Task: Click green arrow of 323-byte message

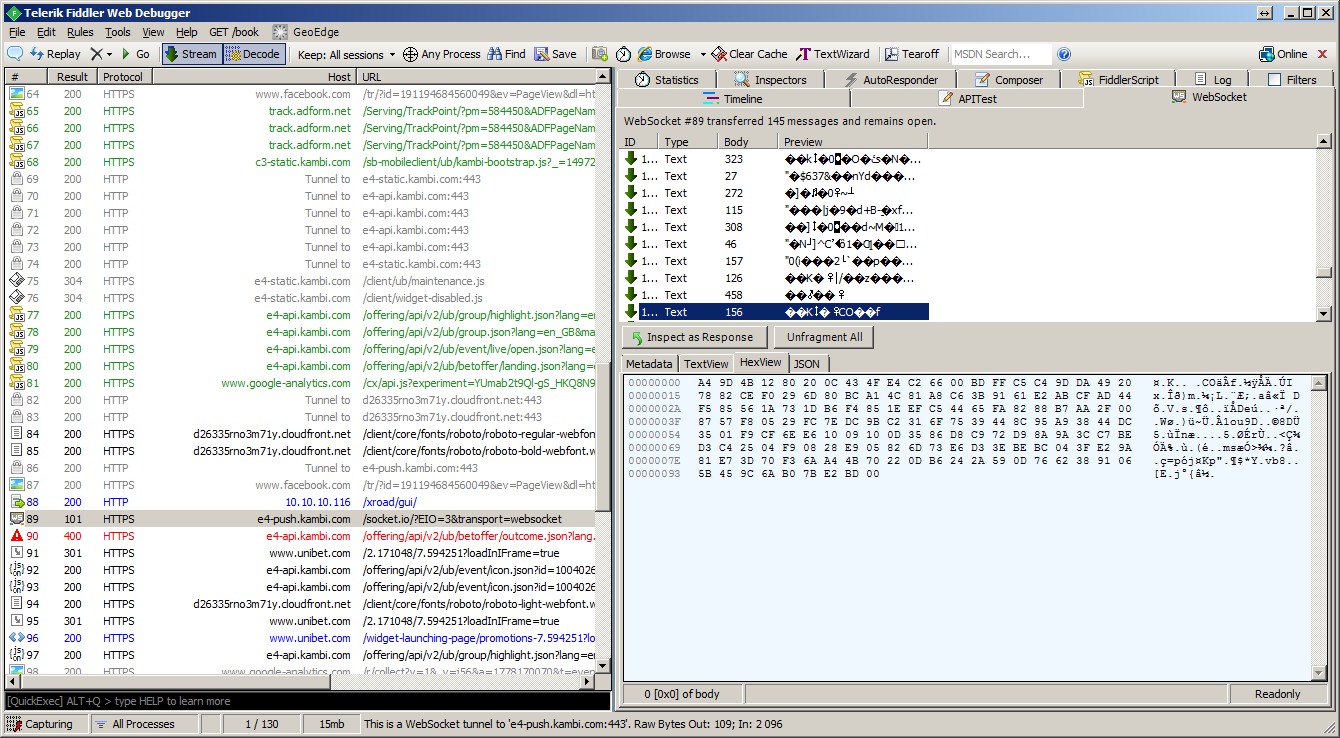Action: pyautogui.click(x=631, y=159)
